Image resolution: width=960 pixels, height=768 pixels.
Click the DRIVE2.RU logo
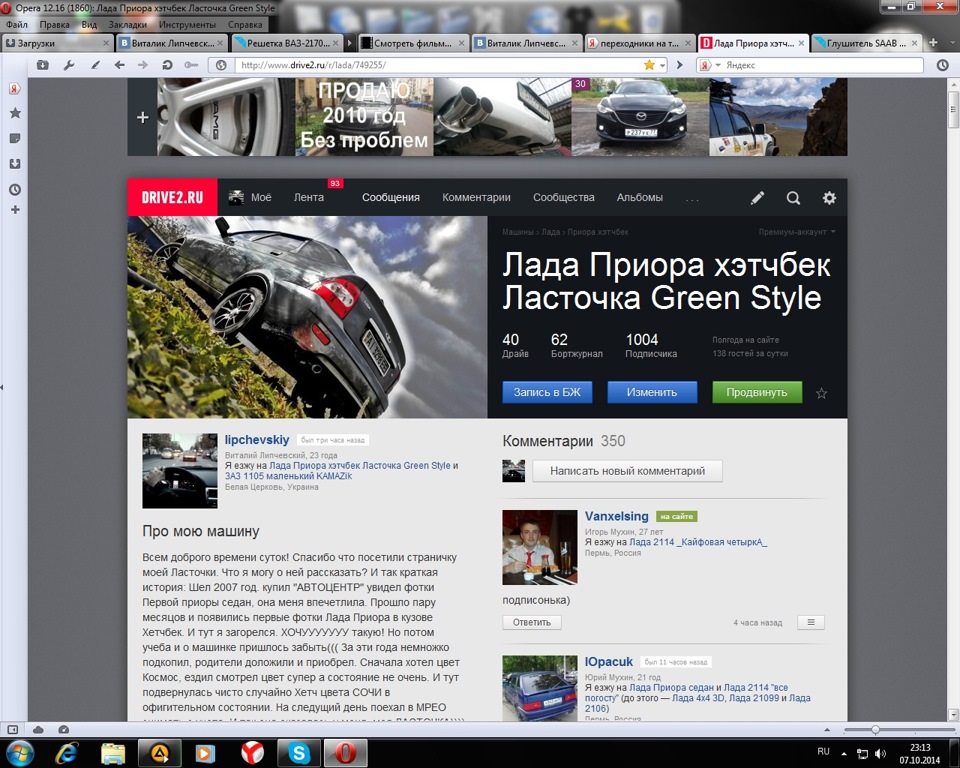[x=172, y=197]
